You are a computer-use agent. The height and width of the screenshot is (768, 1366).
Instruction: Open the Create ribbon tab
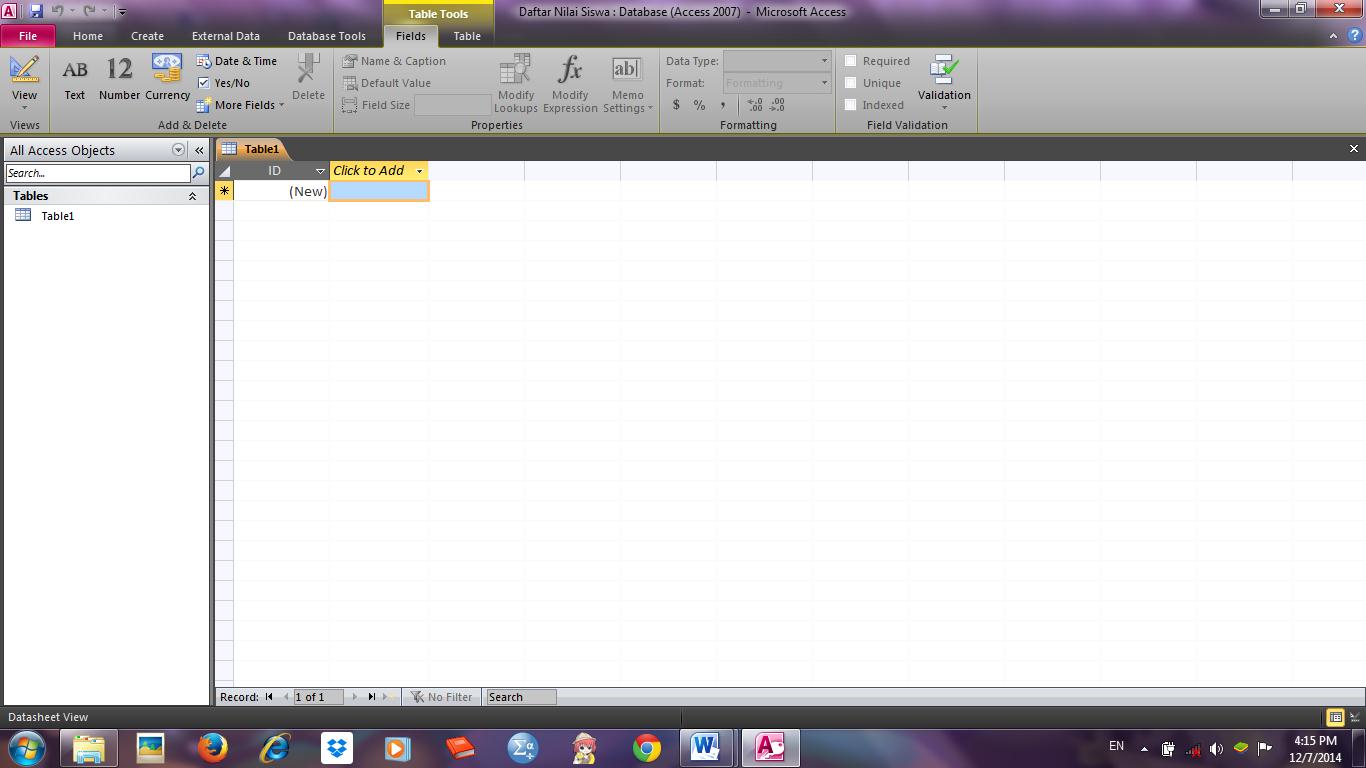click(x=147, y=35)
